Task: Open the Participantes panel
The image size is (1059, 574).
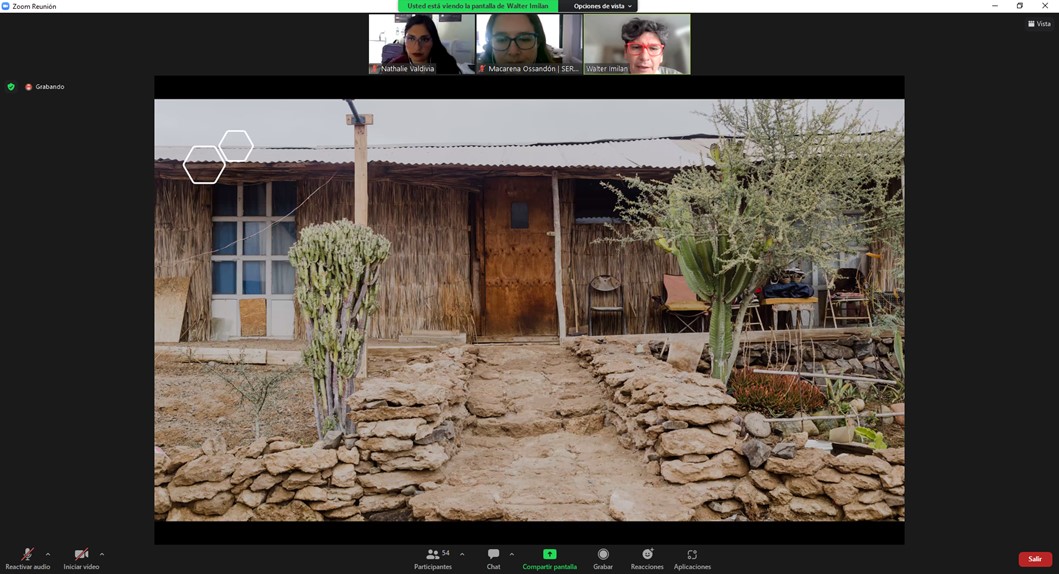Action: (x=433, y=558)
